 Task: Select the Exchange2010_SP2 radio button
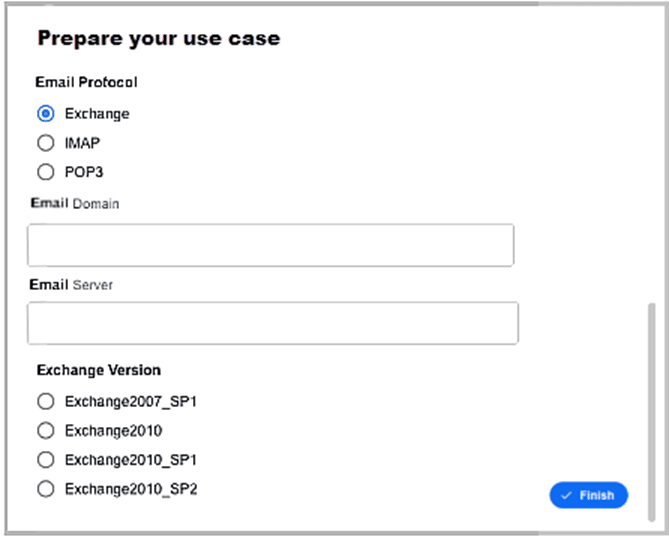[46, 489]
